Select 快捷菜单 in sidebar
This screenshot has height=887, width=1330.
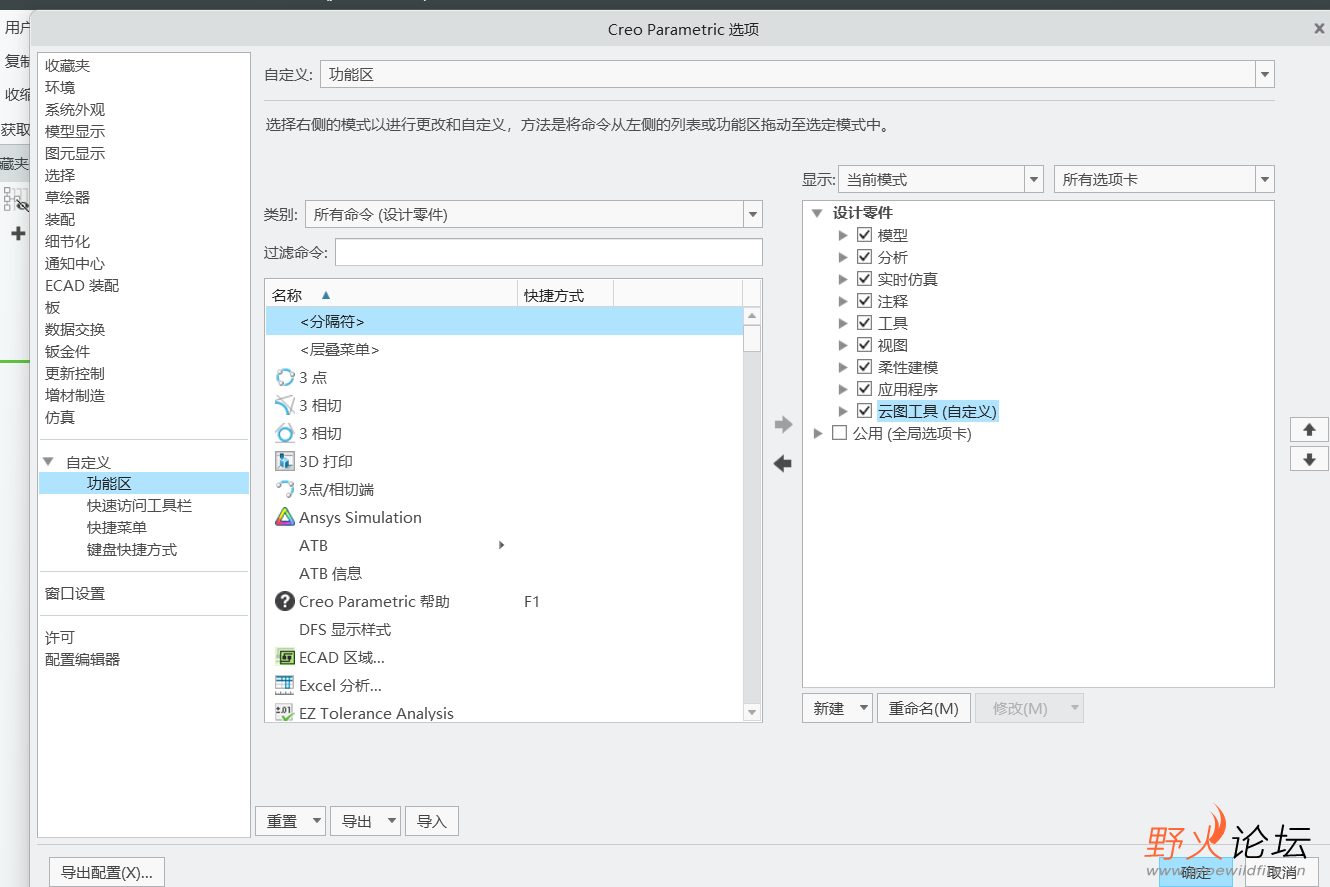point(117,527)
